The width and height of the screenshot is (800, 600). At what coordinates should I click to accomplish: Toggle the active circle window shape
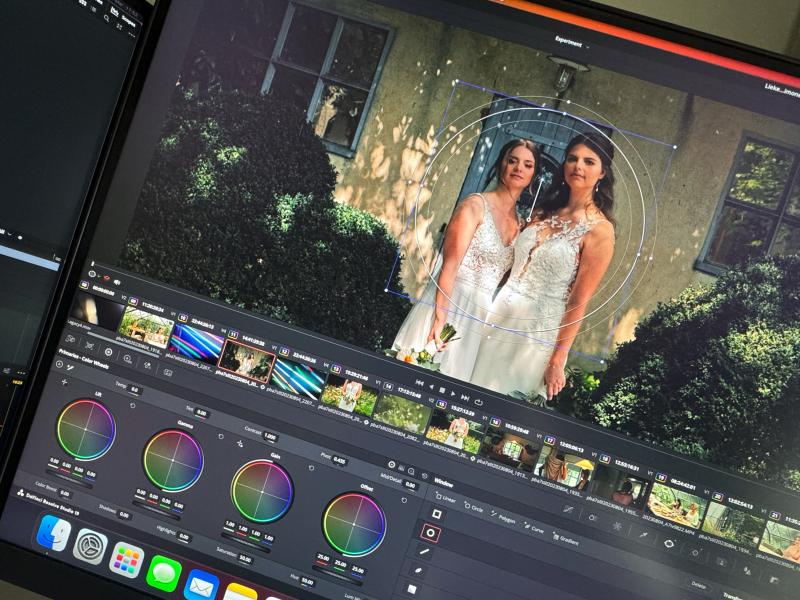[431, 533]
